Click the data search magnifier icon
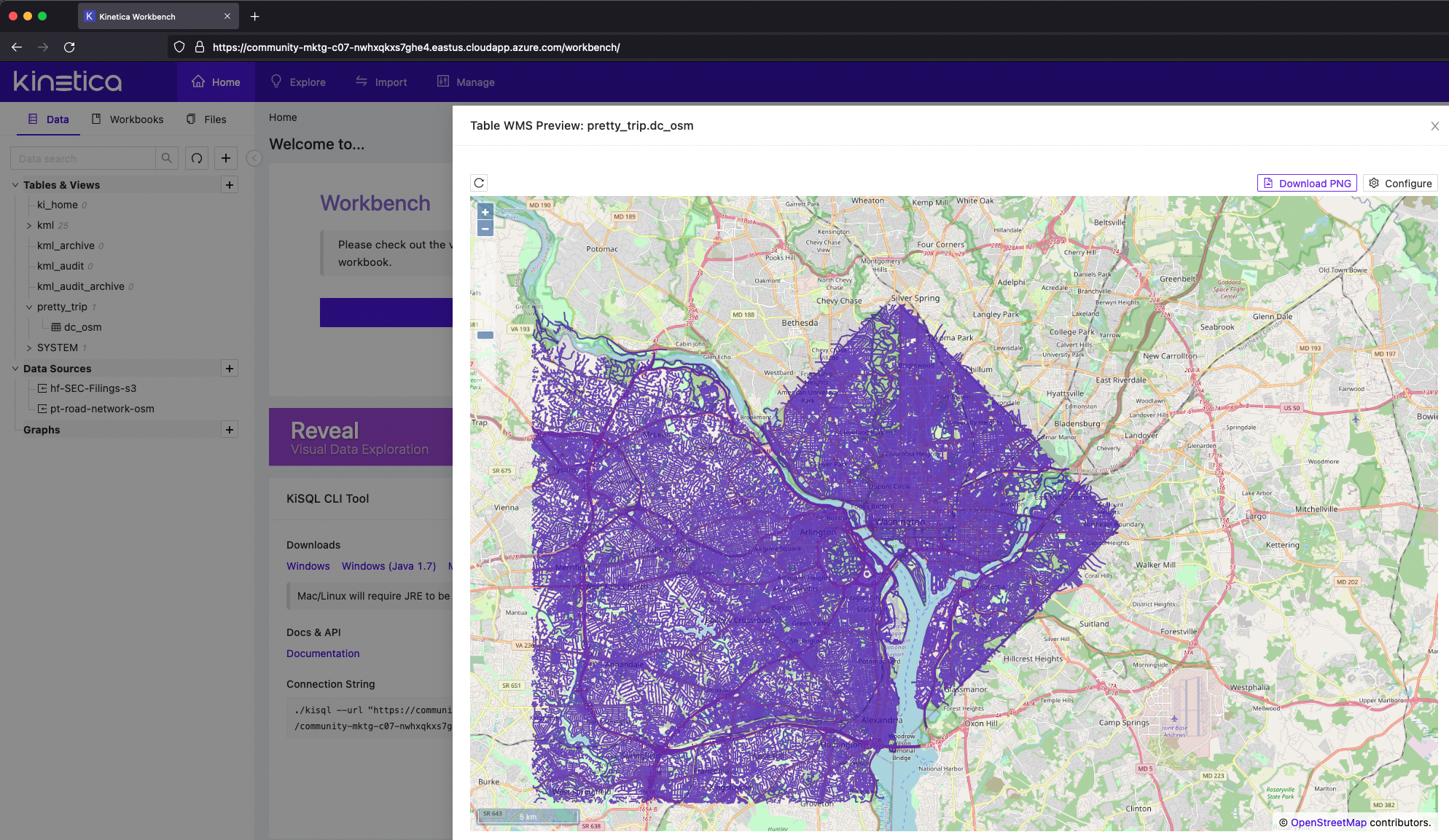 point(167,158)
